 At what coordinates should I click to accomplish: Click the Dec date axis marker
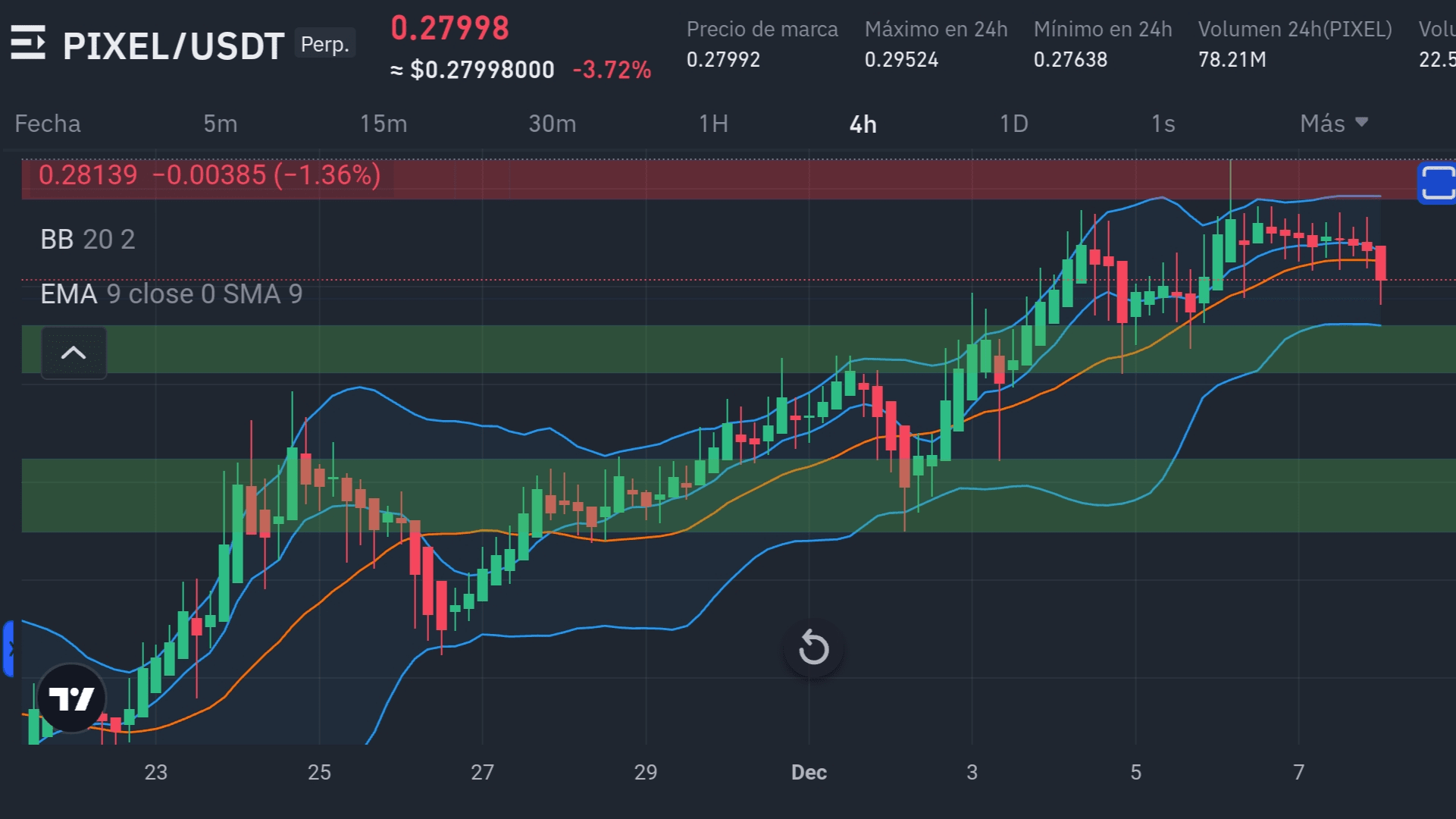pos(809,772)
